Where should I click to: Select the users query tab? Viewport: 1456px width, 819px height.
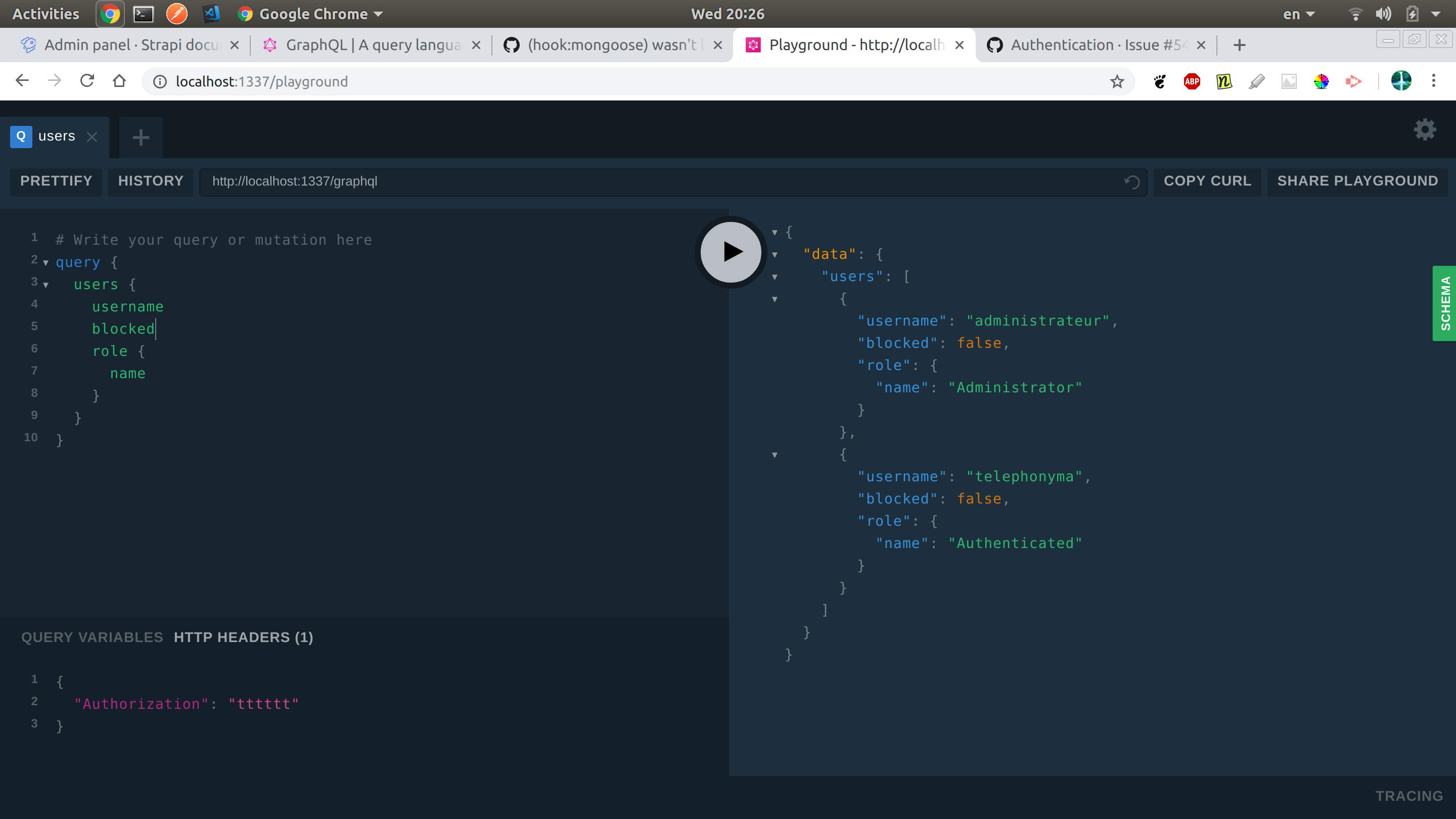pyautogui.click(x=56, y=136)
